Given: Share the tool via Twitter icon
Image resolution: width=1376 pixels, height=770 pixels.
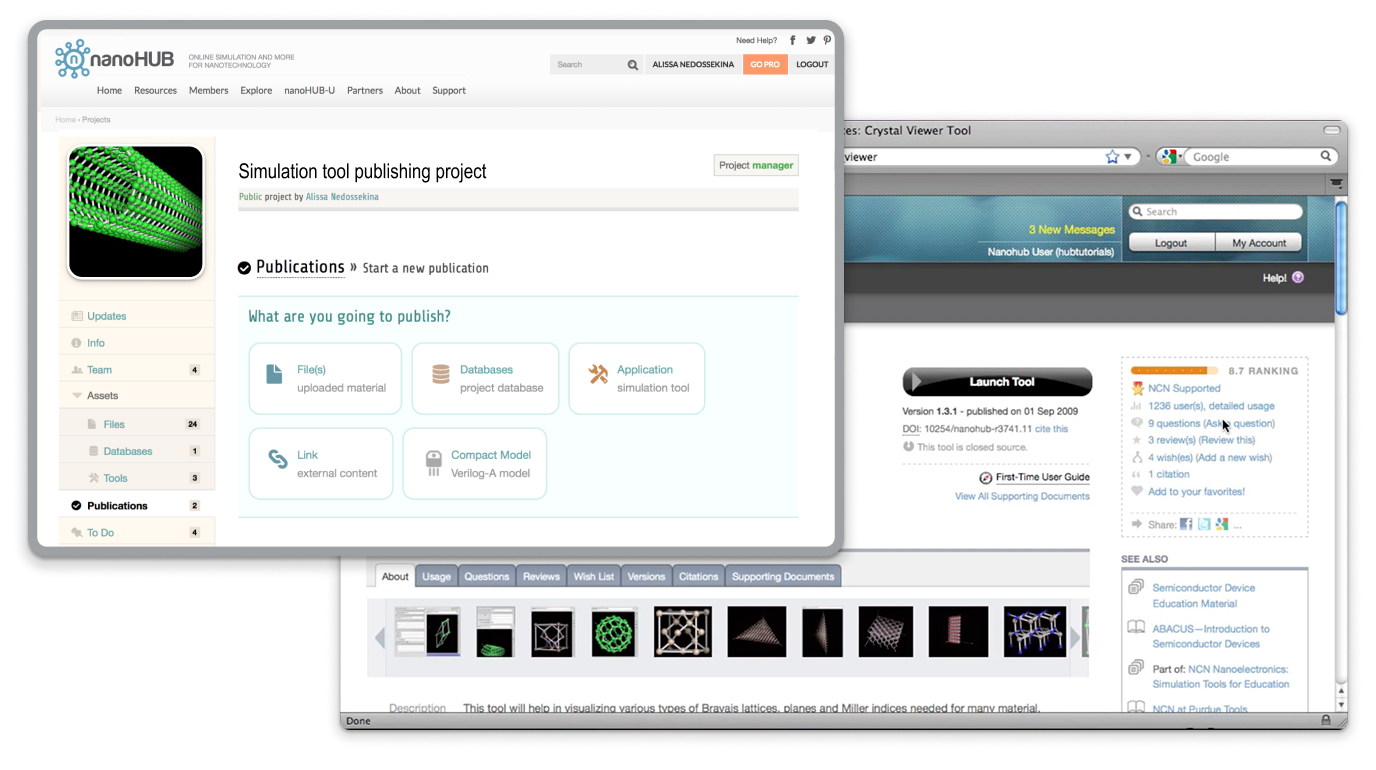Looking at the screenshot, I should (1203, 523).
